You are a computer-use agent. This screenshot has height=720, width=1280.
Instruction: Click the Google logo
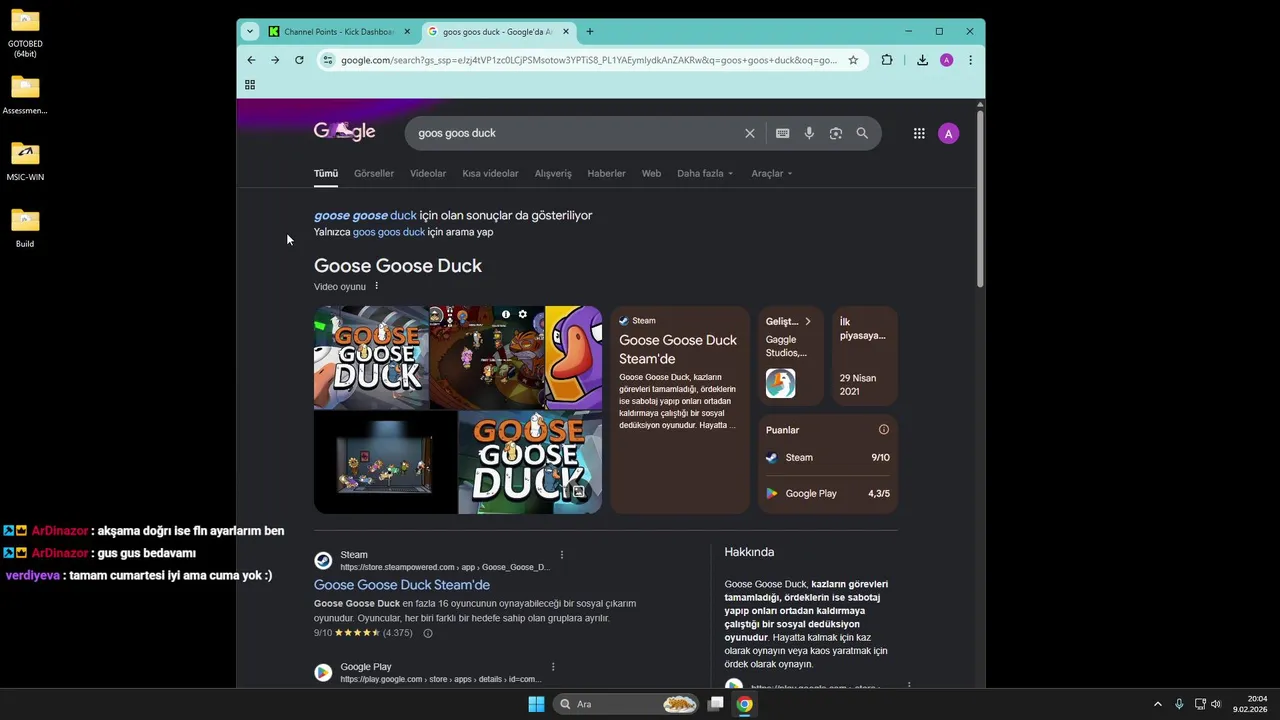coord(345,132)
